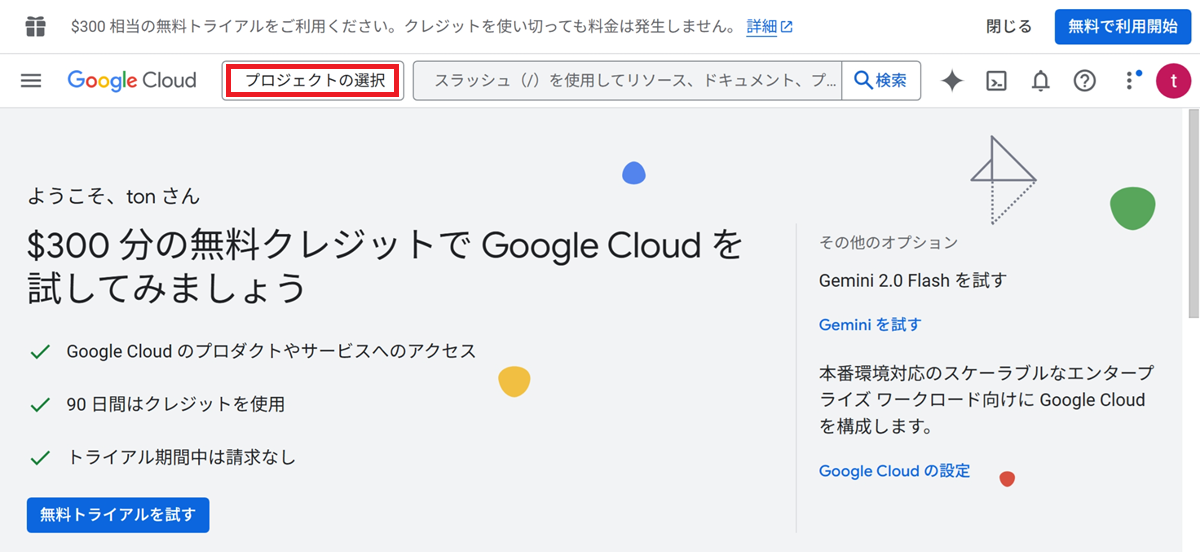Activate Cloud Shell terminal icon
Viewport: 1200px width, 552px height.
pyautogui.click(x=996, y=81)
